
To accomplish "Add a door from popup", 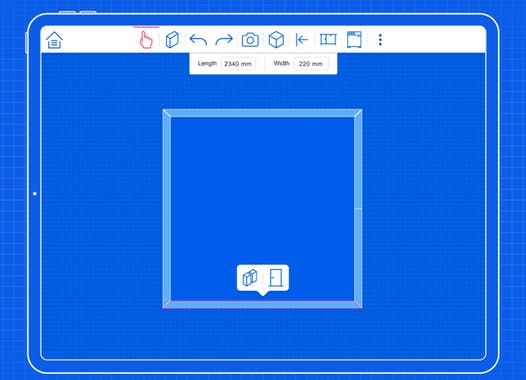I will click(276, 278).
